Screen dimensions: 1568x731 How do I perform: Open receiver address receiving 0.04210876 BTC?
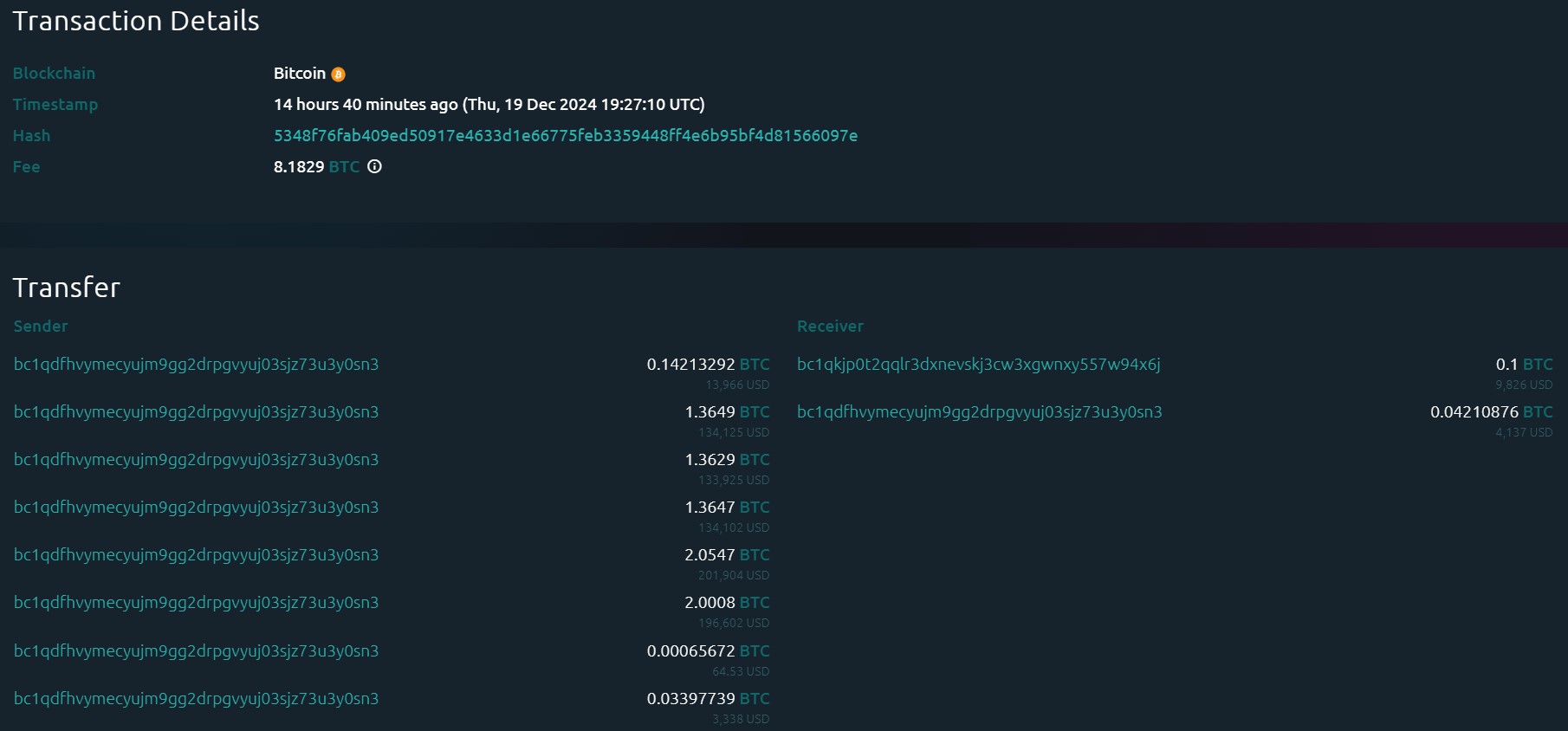pyautogui.click(x=979, y=412)
